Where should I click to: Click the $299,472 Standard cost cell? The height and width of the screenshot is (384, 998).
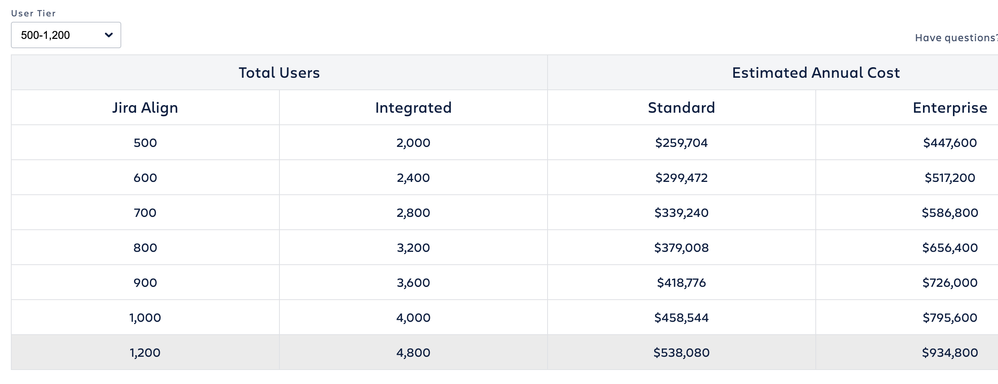click(x=681, y=178)
